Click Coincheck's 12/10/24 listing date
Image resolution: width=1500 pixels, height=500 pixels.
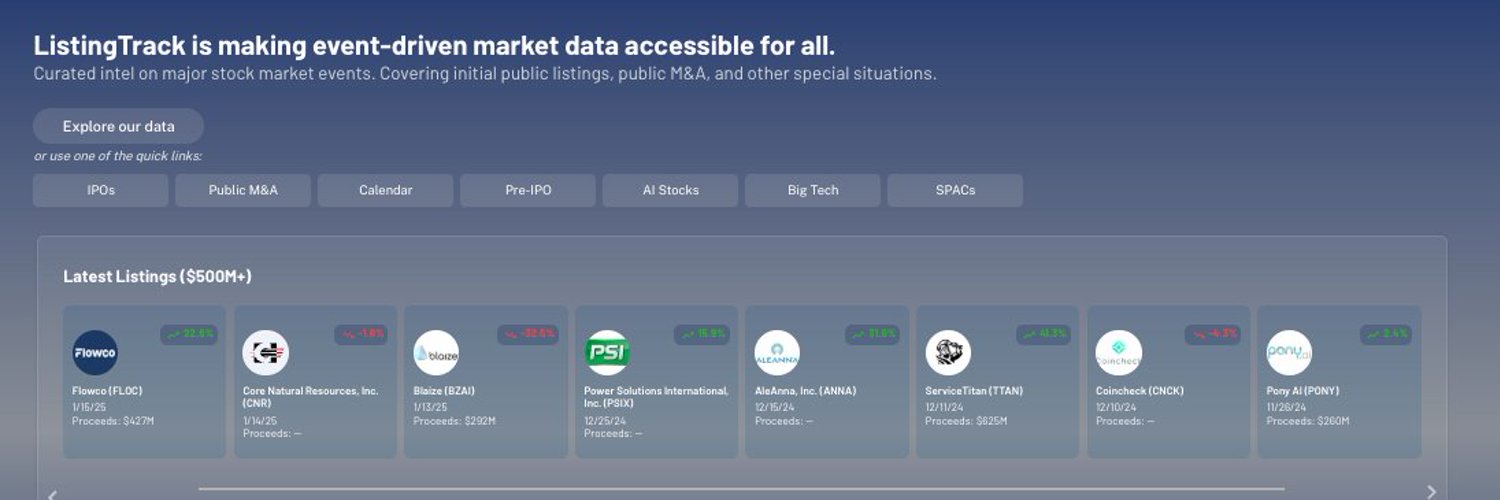(1116, 407)
